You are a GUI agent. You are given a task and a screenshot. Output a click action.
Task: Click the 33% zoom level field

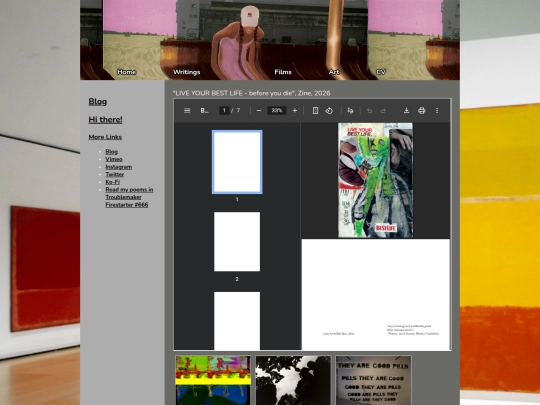(x=277, y=111)
